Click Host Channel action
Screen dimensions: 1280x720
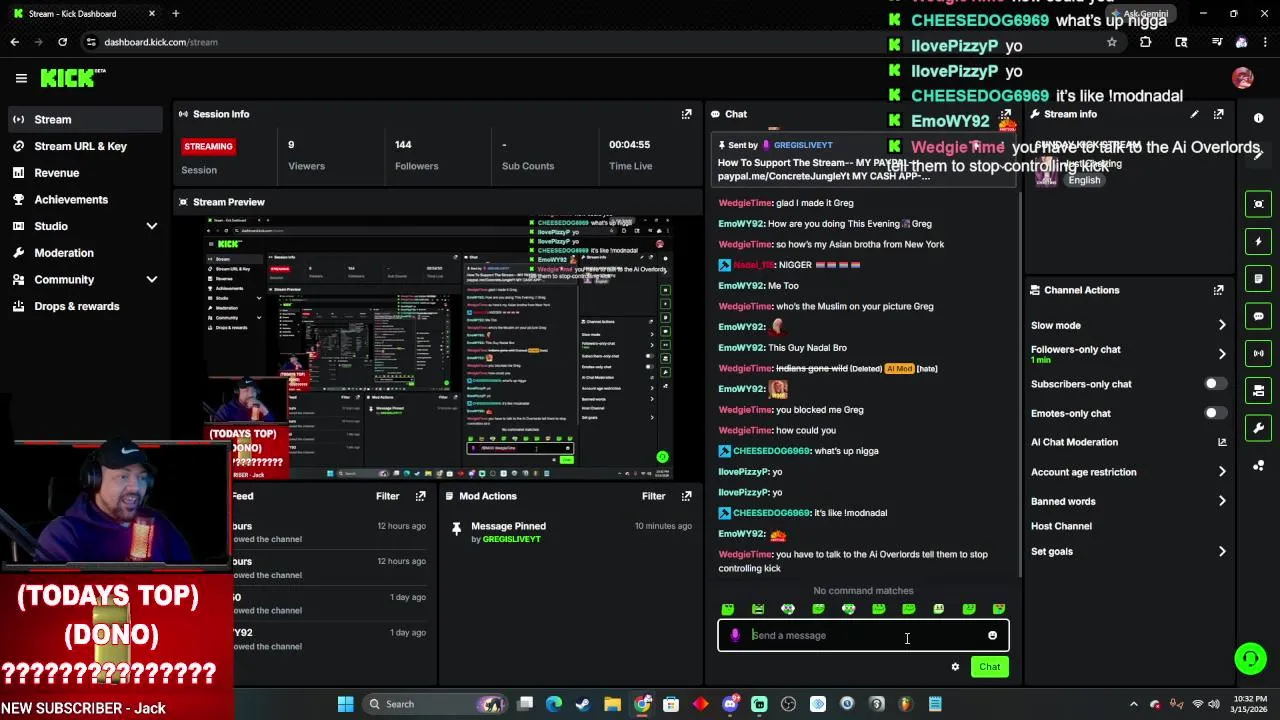(x=1061, y=526)
